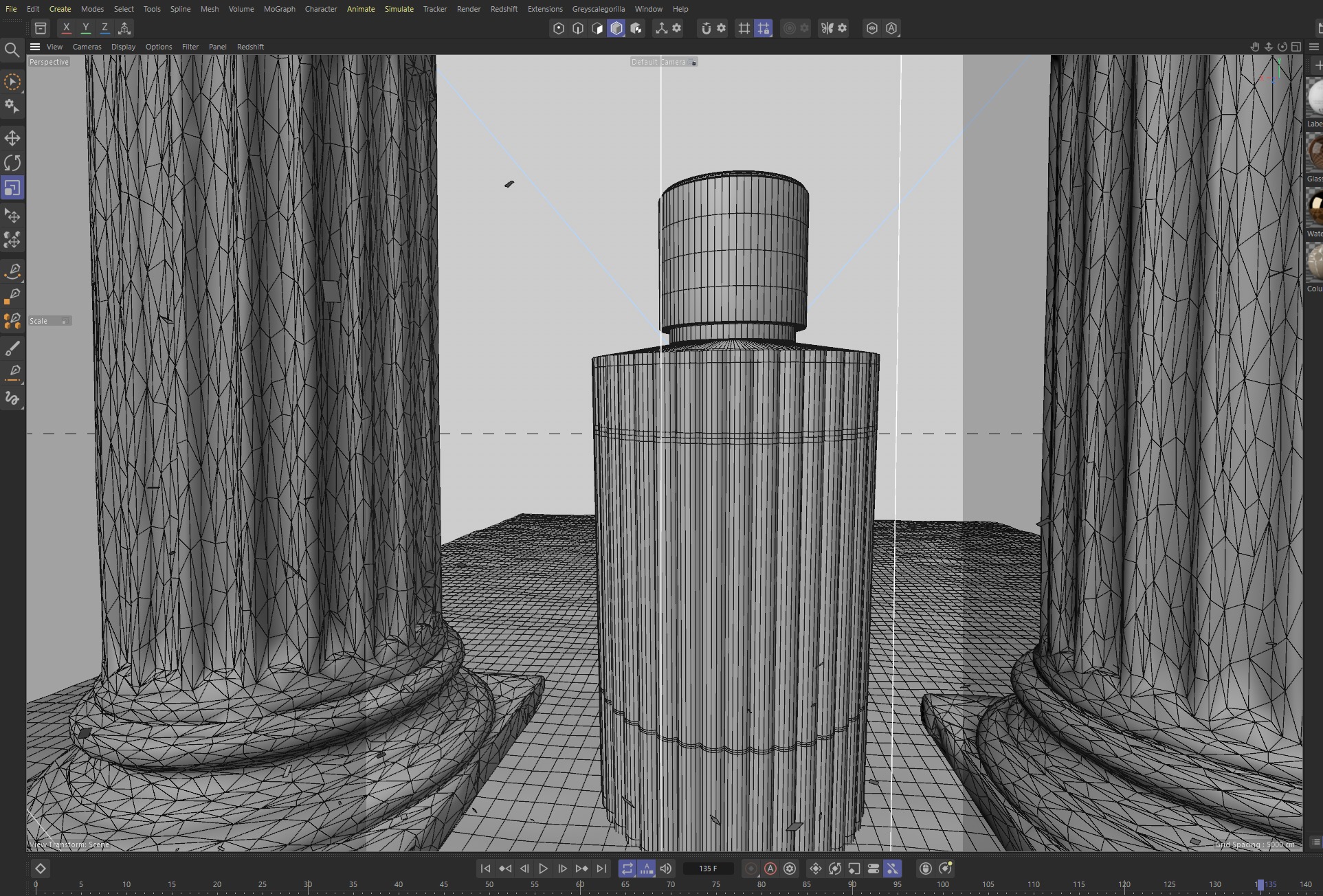This screenshot has height=896, width=1323.
Task: Open the Cameras viewport menu
Action: click(x=87, y=47)
